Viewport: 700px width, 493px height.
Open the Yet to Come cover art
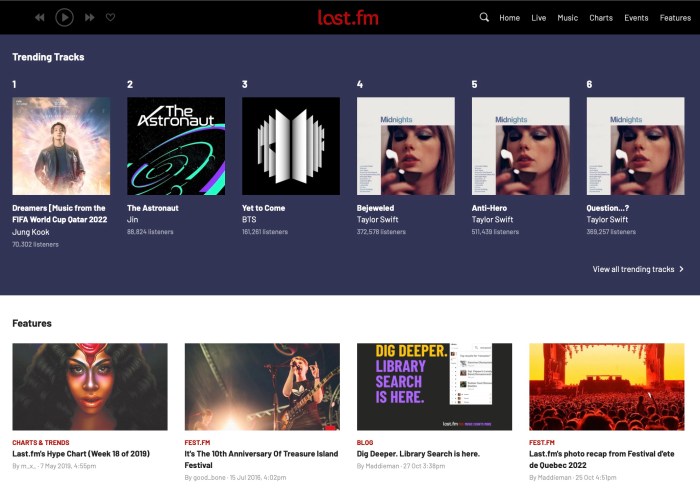click(291, 146)
